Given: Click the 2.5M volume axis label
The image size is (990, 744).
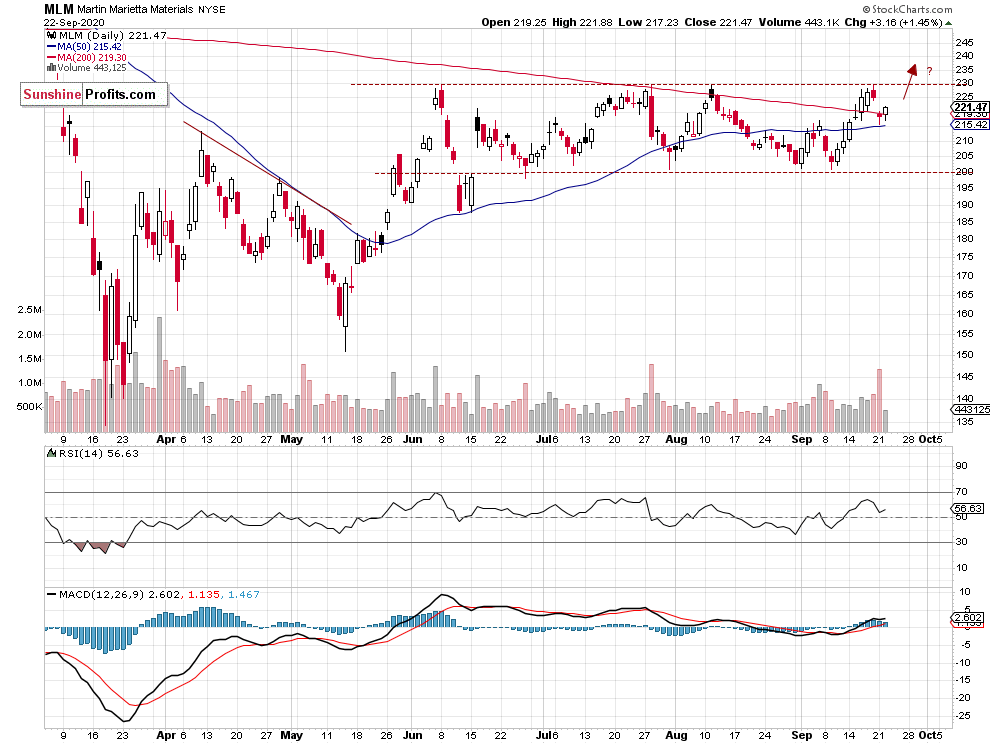Looking at the screenshot, I should pos(30,310).
